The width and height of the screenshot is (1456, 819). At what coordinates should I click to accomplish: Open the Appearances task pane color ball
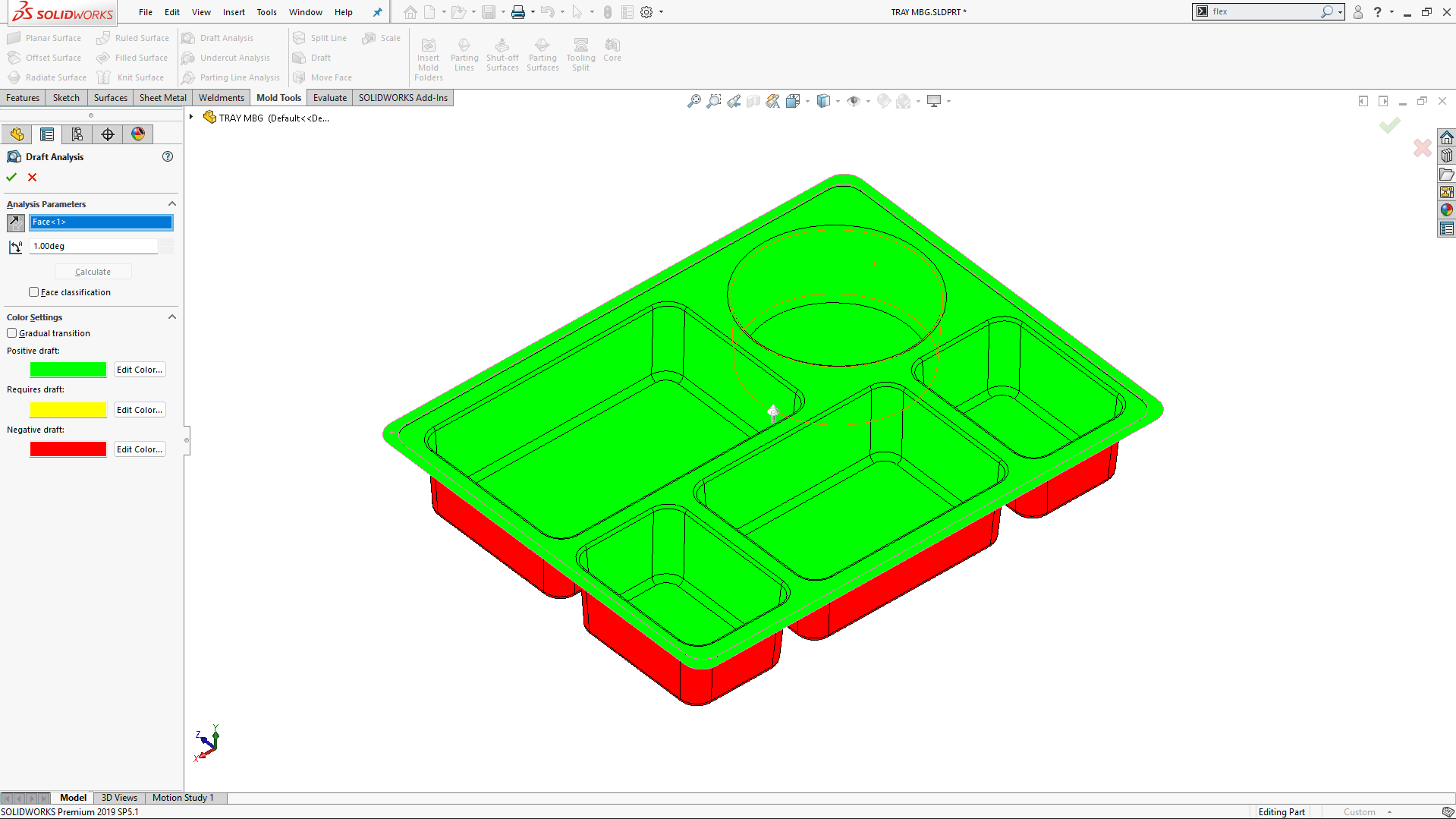tap(1447, 210)
